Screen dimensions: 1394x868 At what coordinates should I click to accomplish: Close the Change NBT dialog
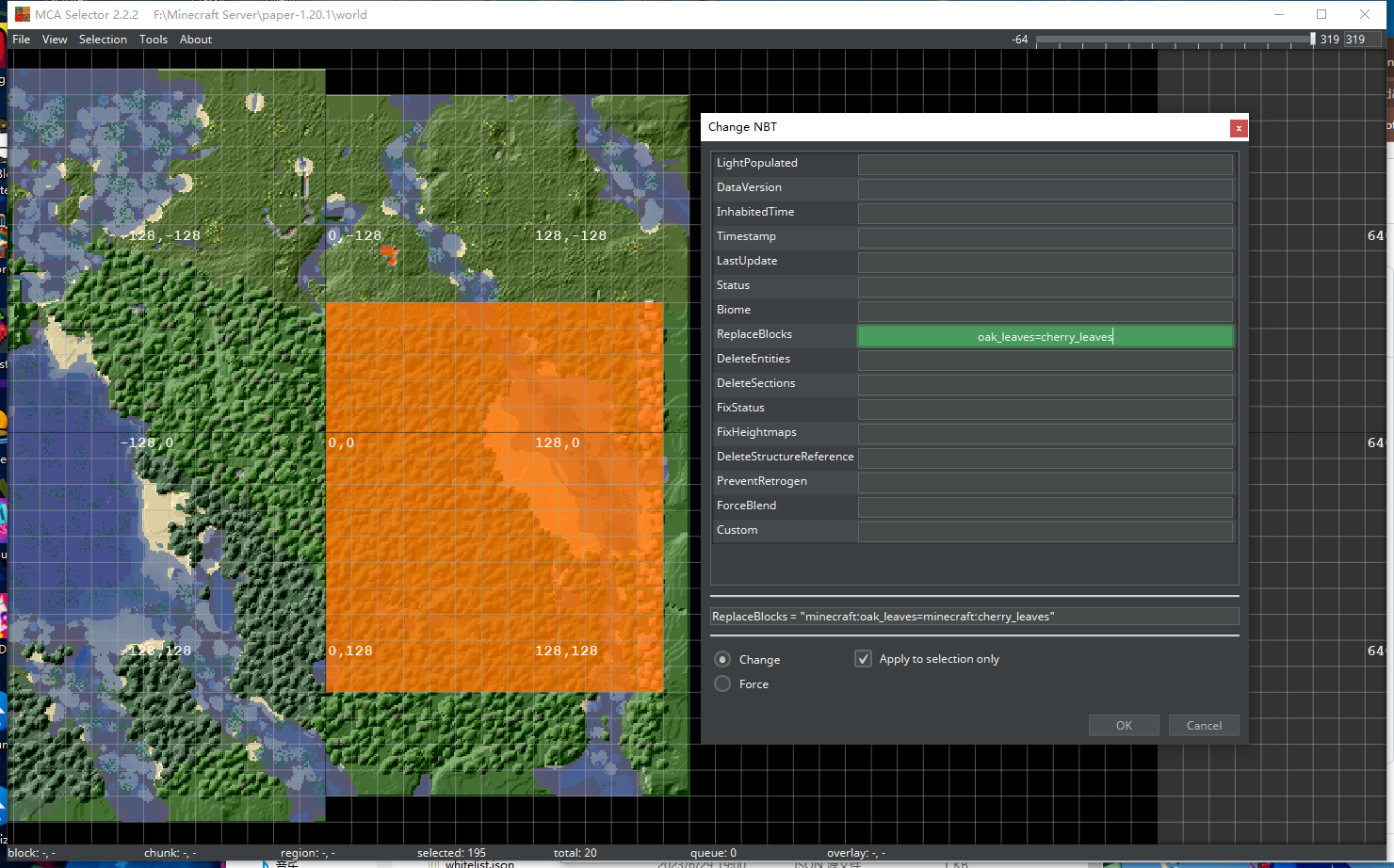[x=1239, y=127]
